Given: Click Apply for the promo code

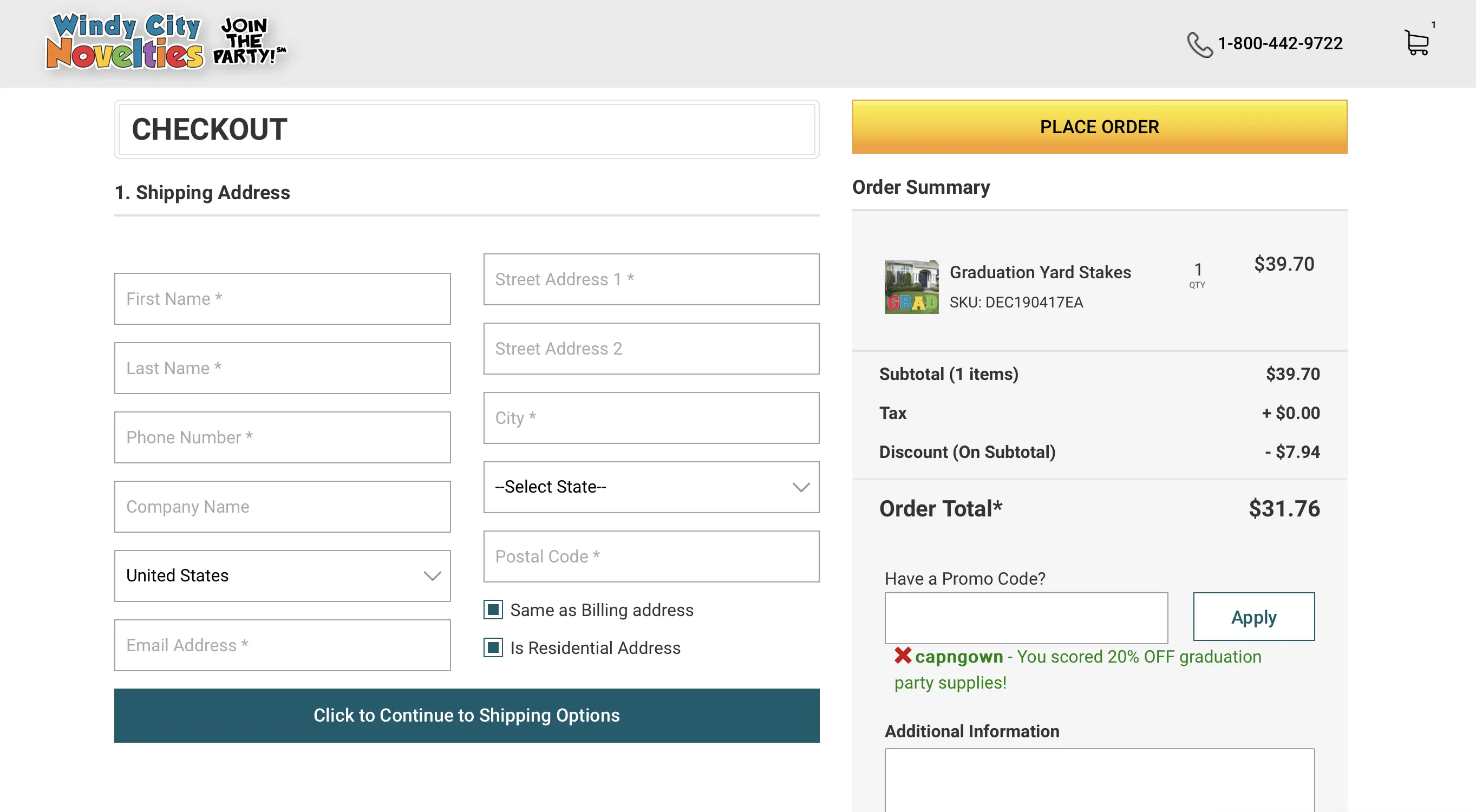Looking at the screenshot, I should tap(1253, 617).
